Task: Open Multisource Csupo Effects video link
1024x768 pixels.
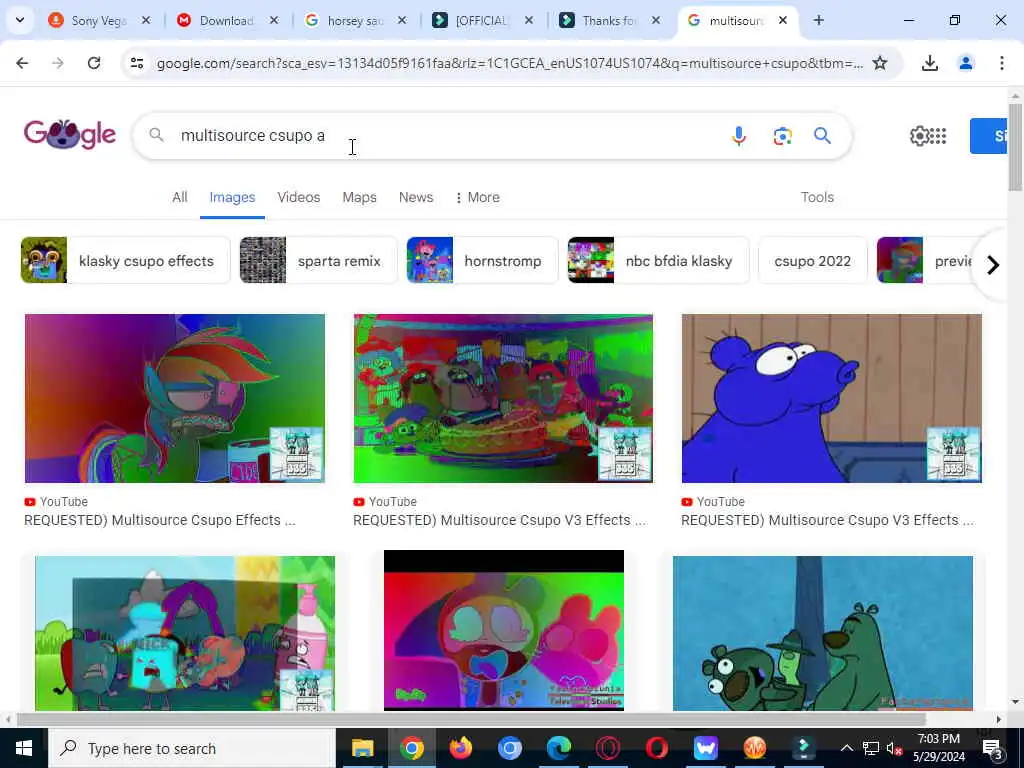Action: [x=159, y=520]
